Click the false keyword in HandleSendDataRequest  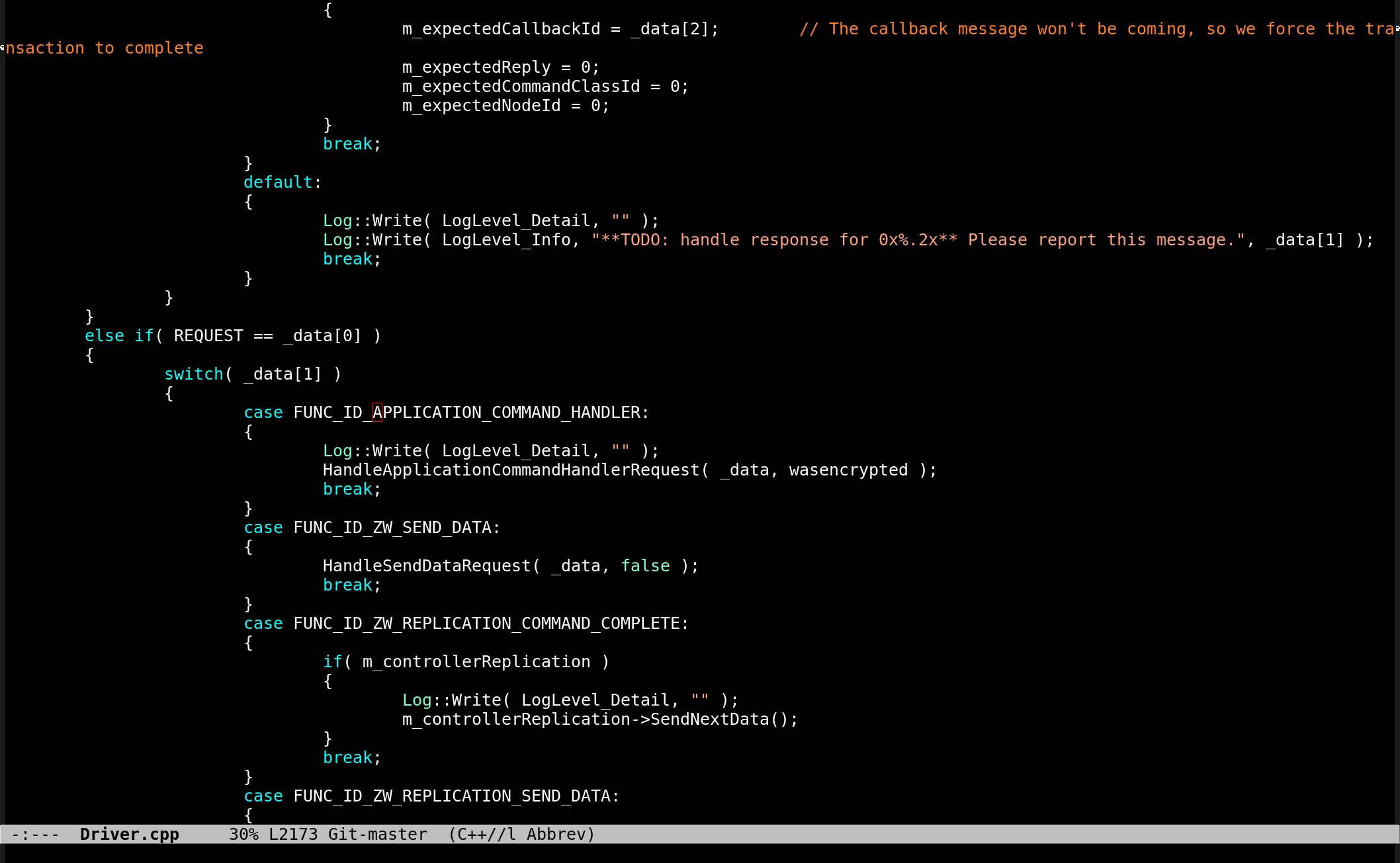click(645, 566)
